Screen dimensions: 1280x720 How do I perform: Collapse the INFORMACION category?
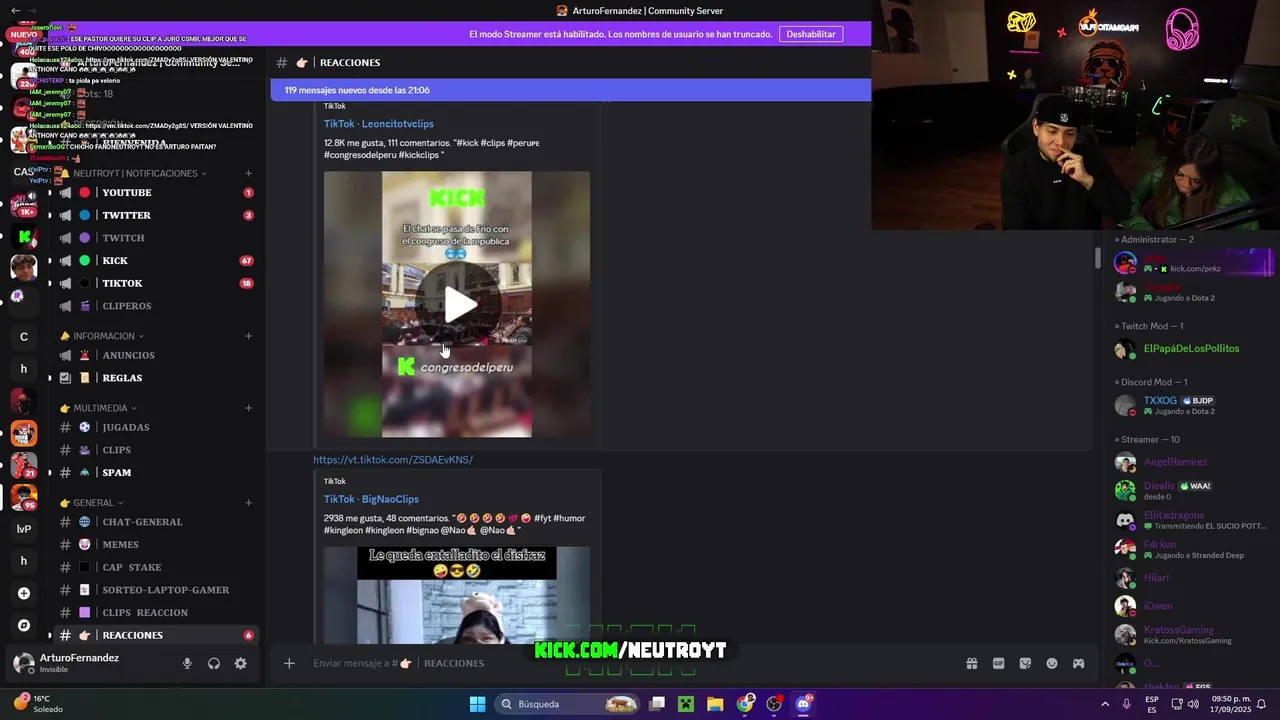click(102, 336)
